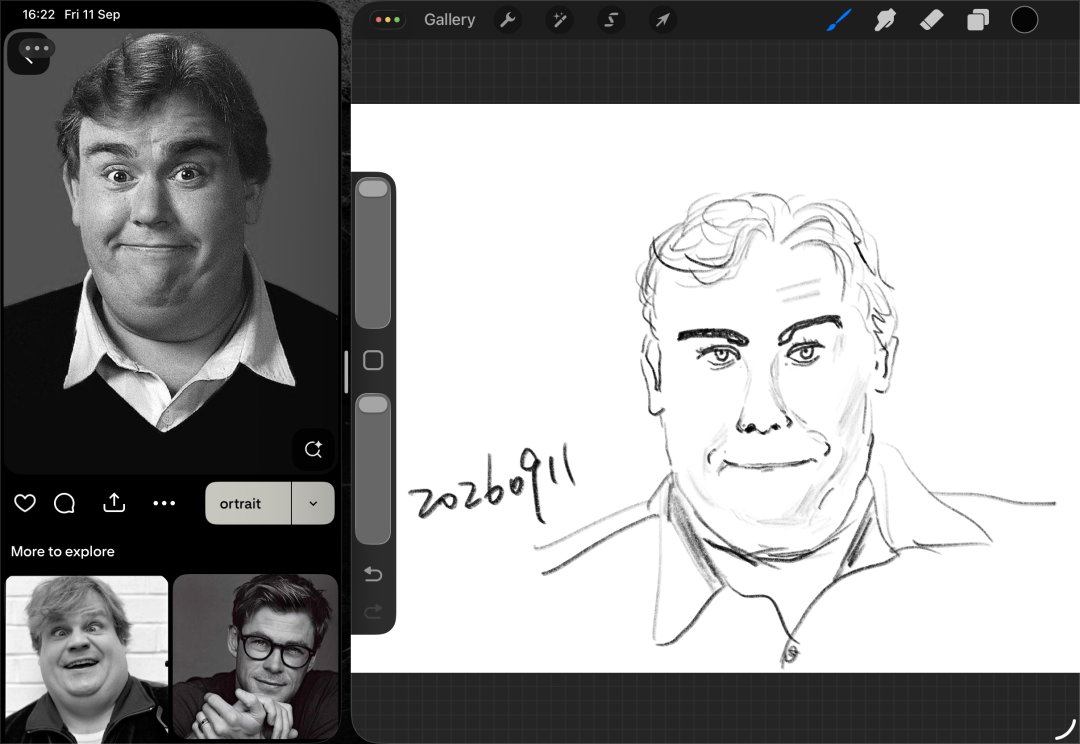This screenshot has height=744, width=1080.
Task: Open the glasses-wearing man portrait thumbnail
Action: click(256, 658)
